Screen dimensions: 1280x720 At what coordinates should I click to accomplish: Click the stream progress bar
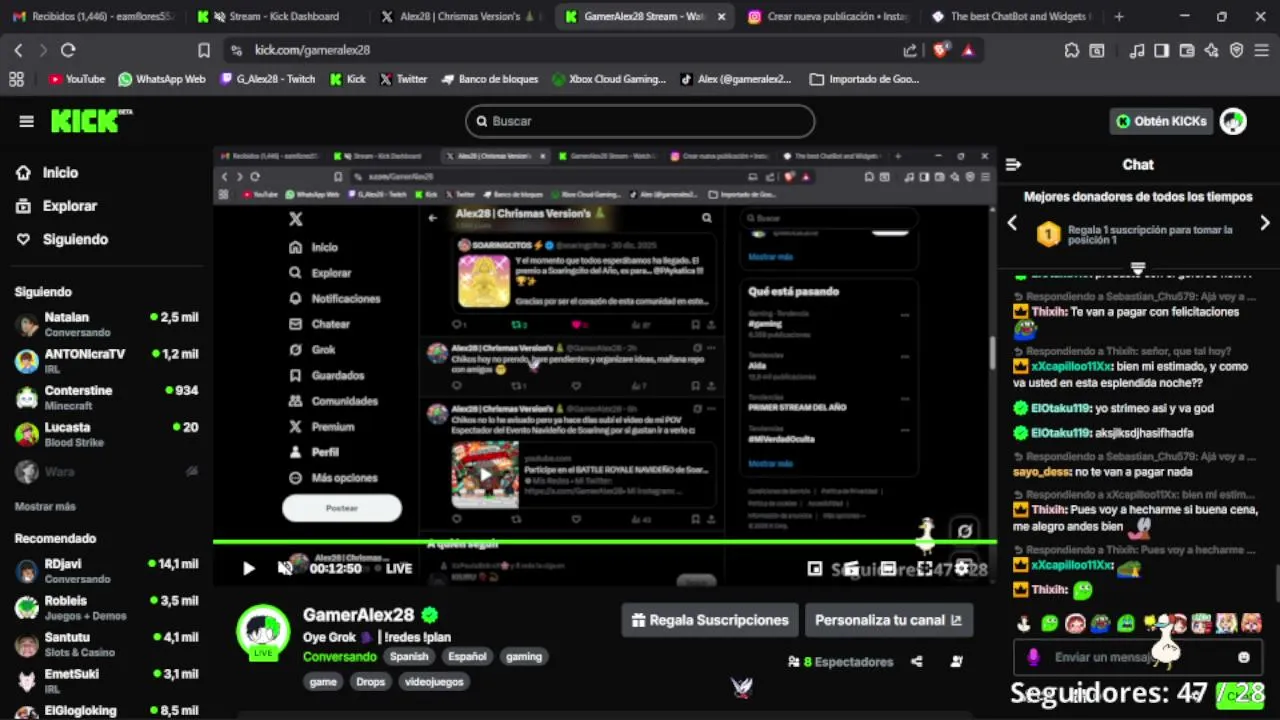[604, 543]
